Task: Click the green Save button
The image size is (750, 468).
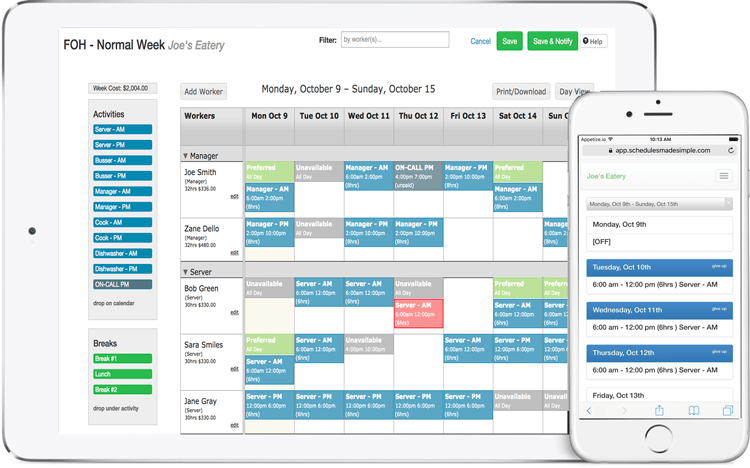Action: click(x=509, y=41)
